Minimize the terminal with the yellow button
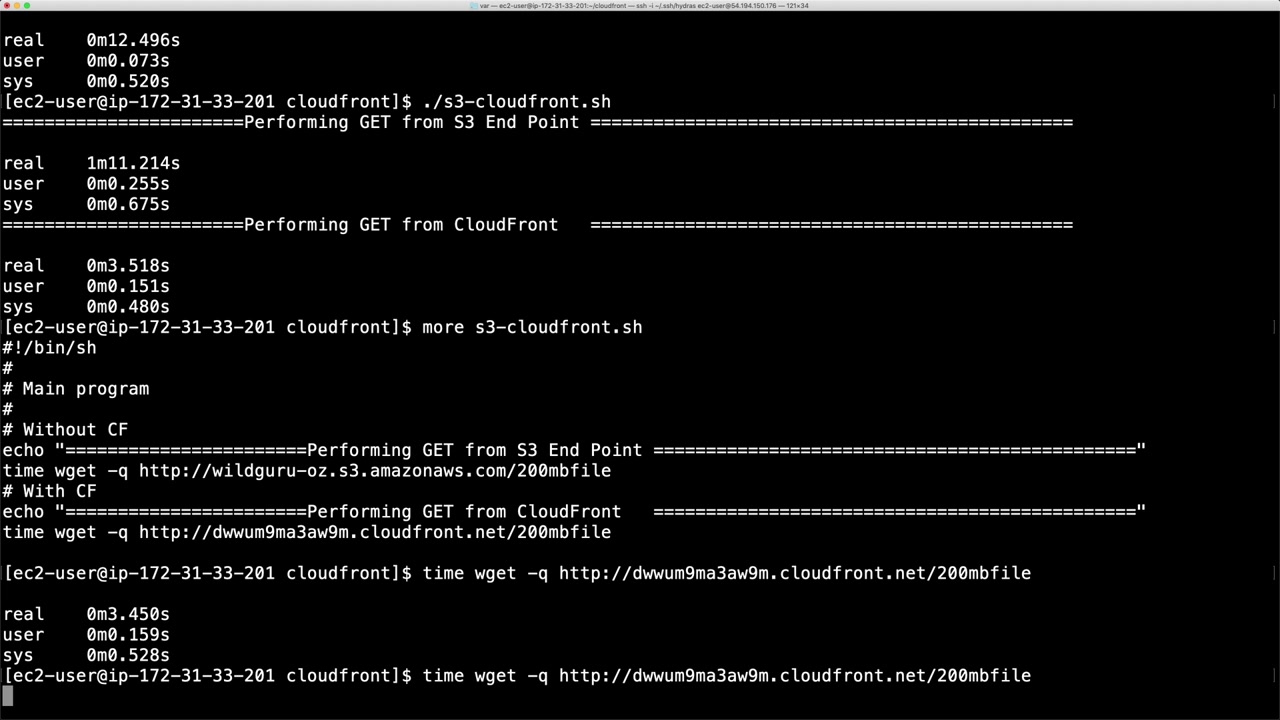 tap(16, 6)
